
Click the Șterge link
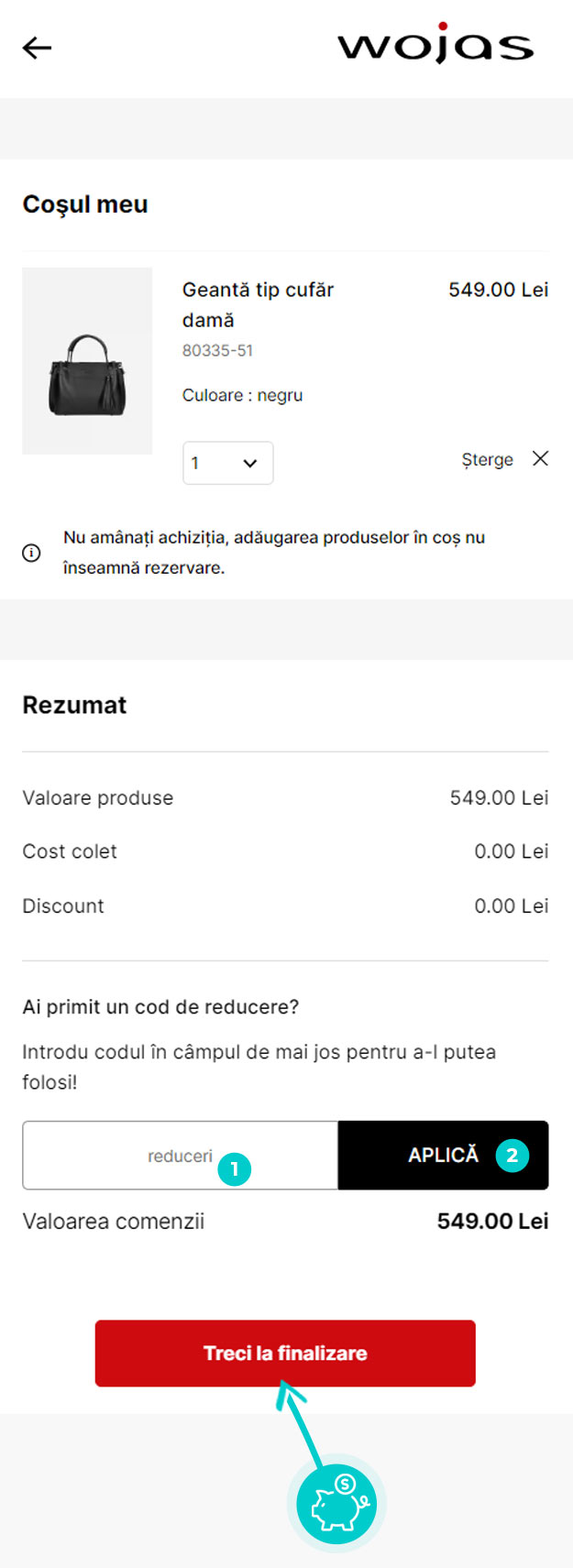pos(487,459)
